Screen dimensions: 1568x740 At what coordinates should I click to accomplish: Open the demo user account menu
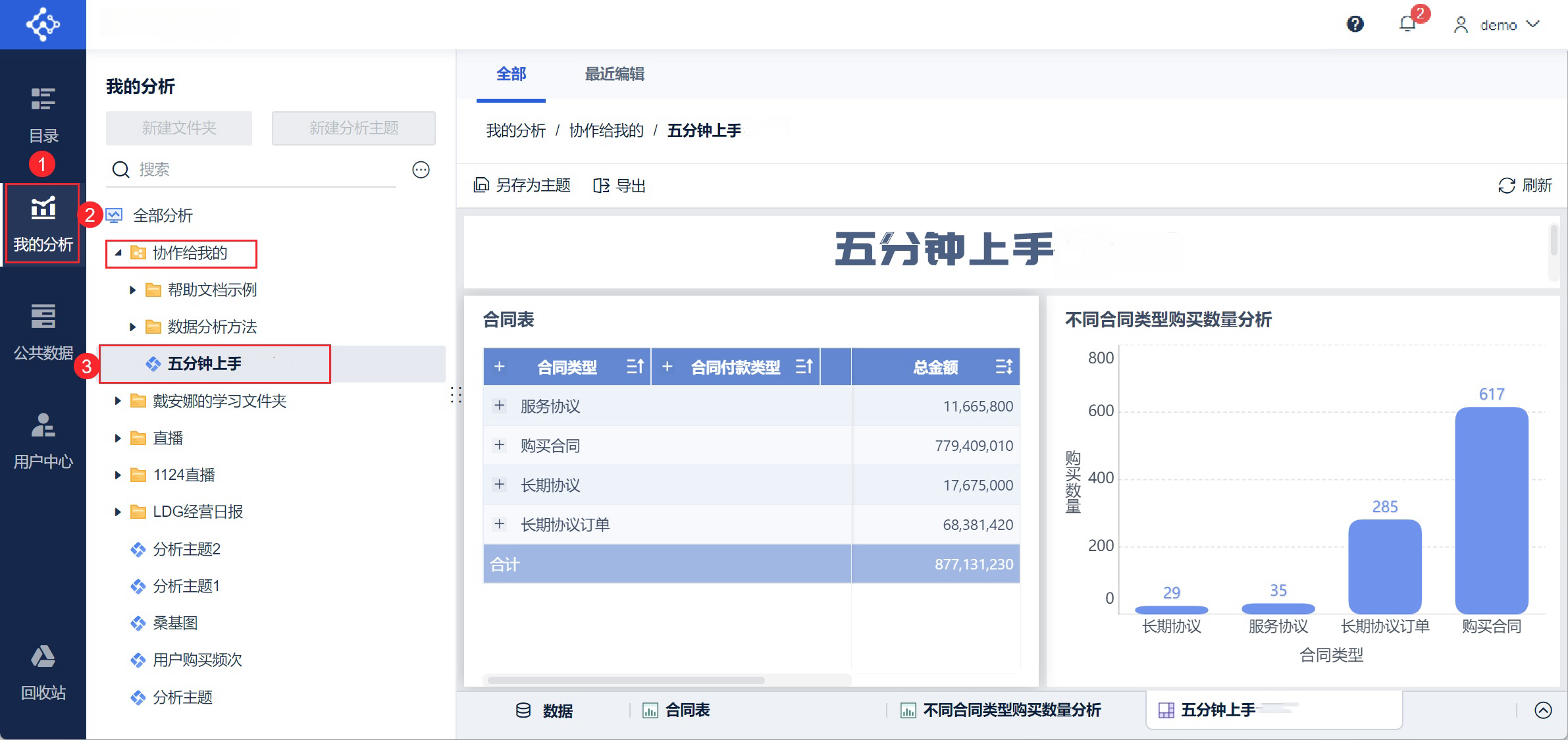click(1497, 25)
